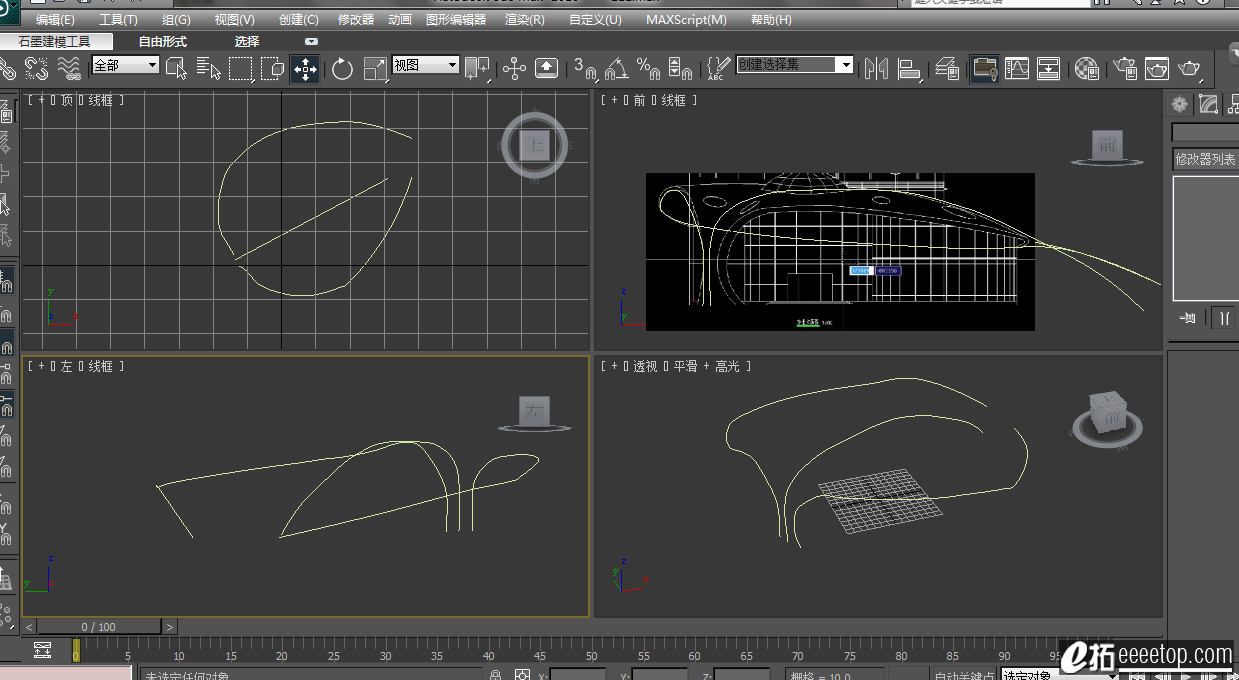Open the 编辑(E) menu

point(55,19)
